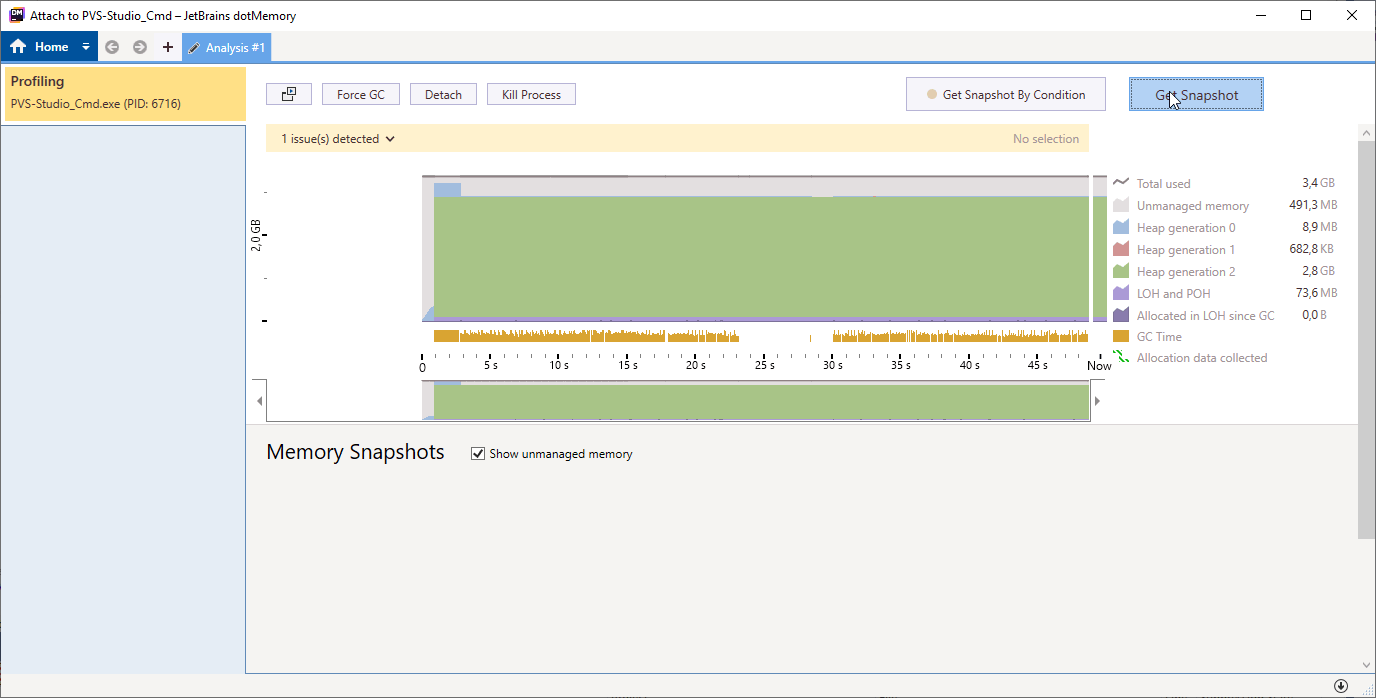The image size is (1376, 698).
Task: Click the 73,6 MB LOH and POH value
Action: (x=1315, y=293)
